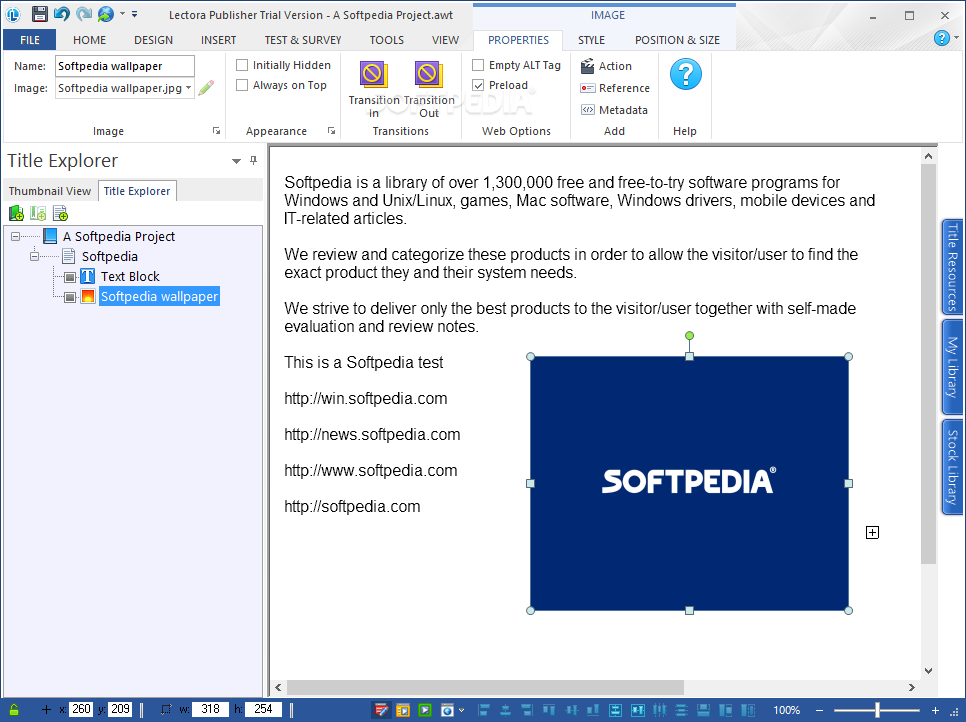Select the Text Block tree item
Screen dimensions: 966x722
coord(130,277)
